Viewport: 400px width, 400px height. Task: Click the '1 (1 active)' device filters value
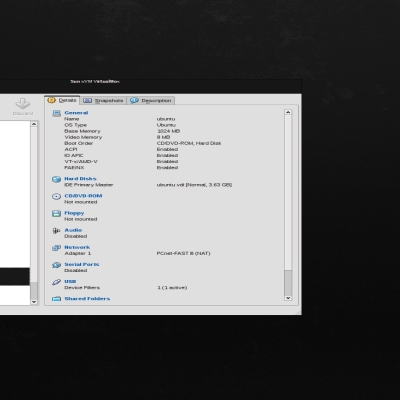pyautogui.click(x=172, y=287)
